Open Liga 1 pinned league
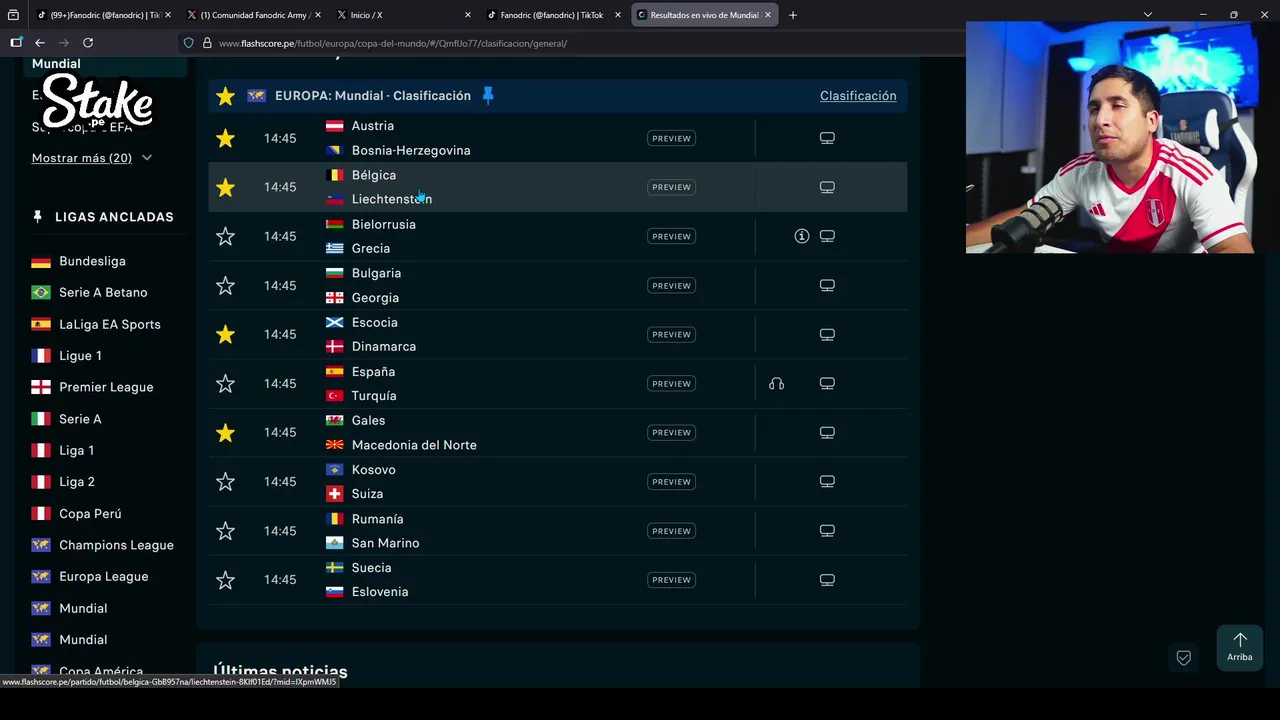The image size is (1280, 720). (76, 450)
